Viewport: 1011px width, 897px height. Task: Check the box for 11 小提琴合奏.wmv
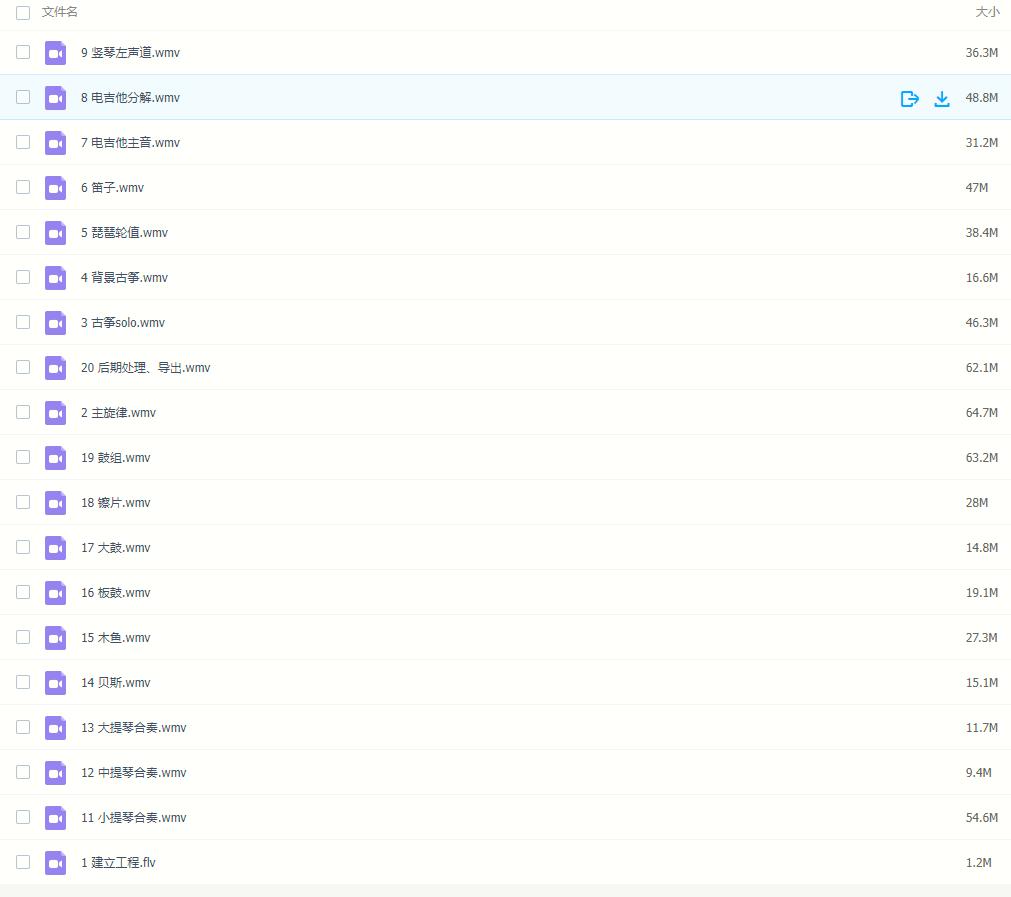23,817
